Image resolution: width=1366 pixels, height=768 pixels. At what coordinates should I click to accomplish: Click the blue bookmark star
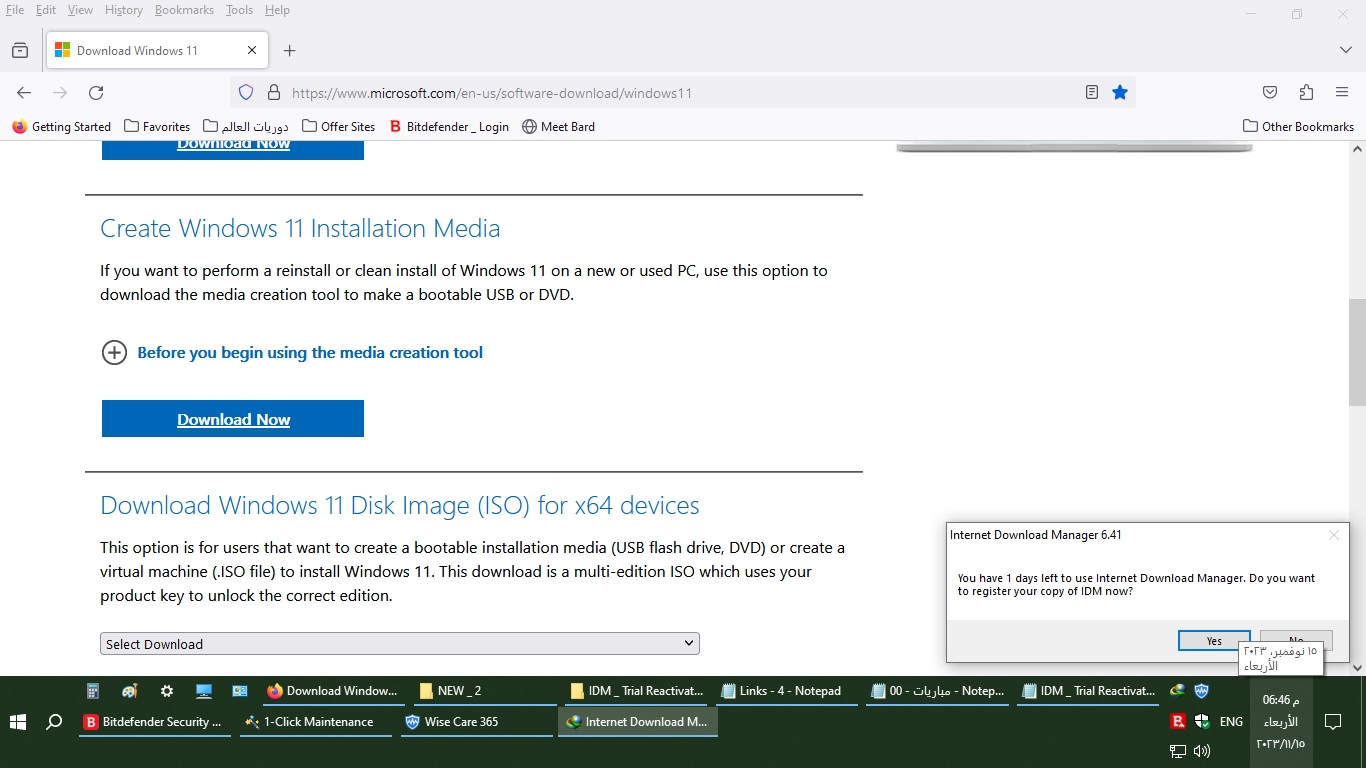pos(1120,93)
